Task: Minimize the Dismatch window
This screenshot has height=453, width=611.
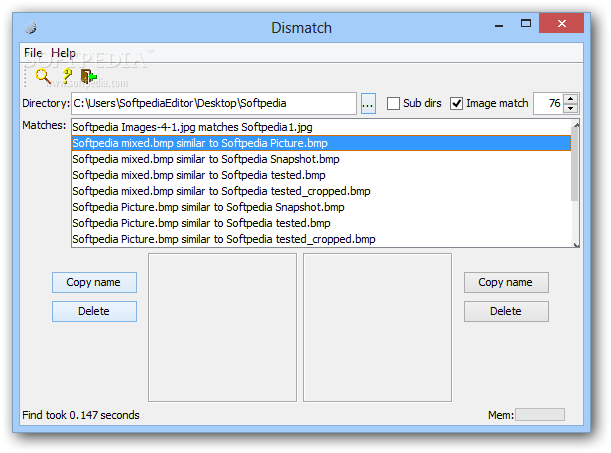Action: click(x=499, y=25)
